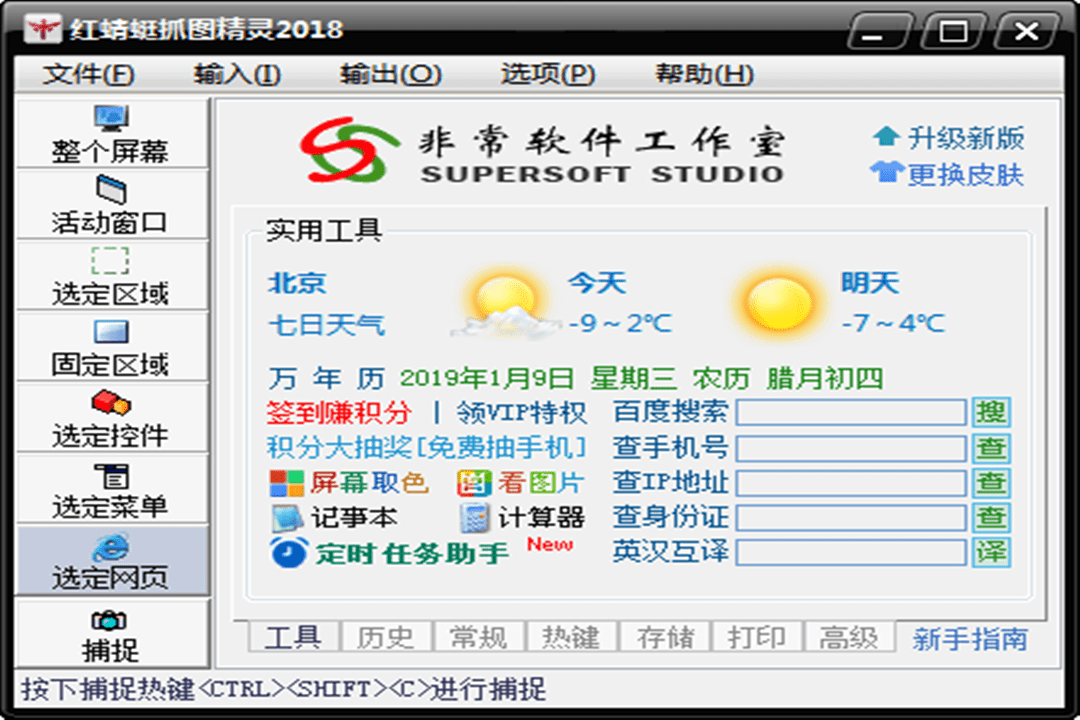Click the 译 translate button
The width and height of the screenshot is (1080, 720).
991,553
